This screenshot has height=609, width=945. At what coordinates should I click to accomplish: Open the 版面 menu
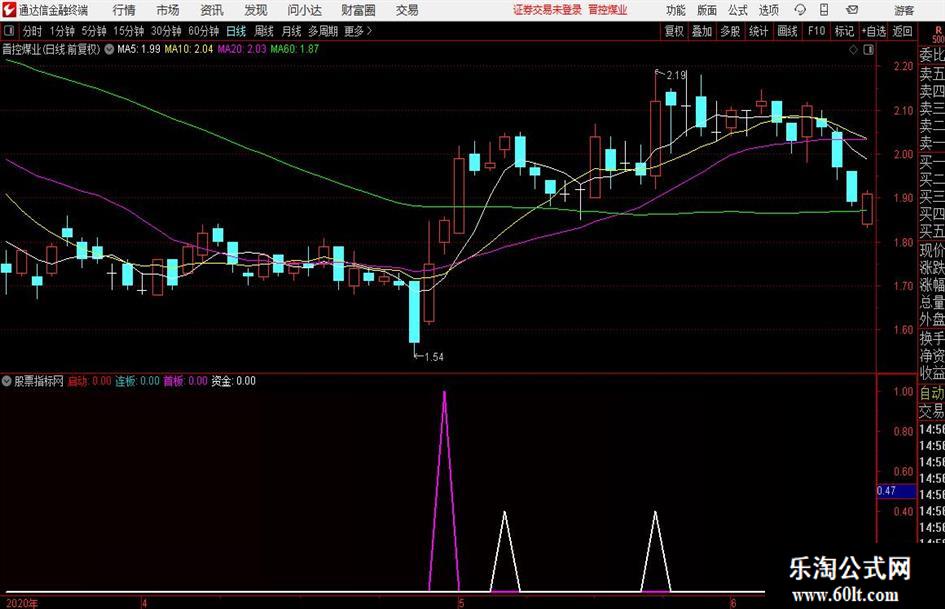click(x=707, y=10)
